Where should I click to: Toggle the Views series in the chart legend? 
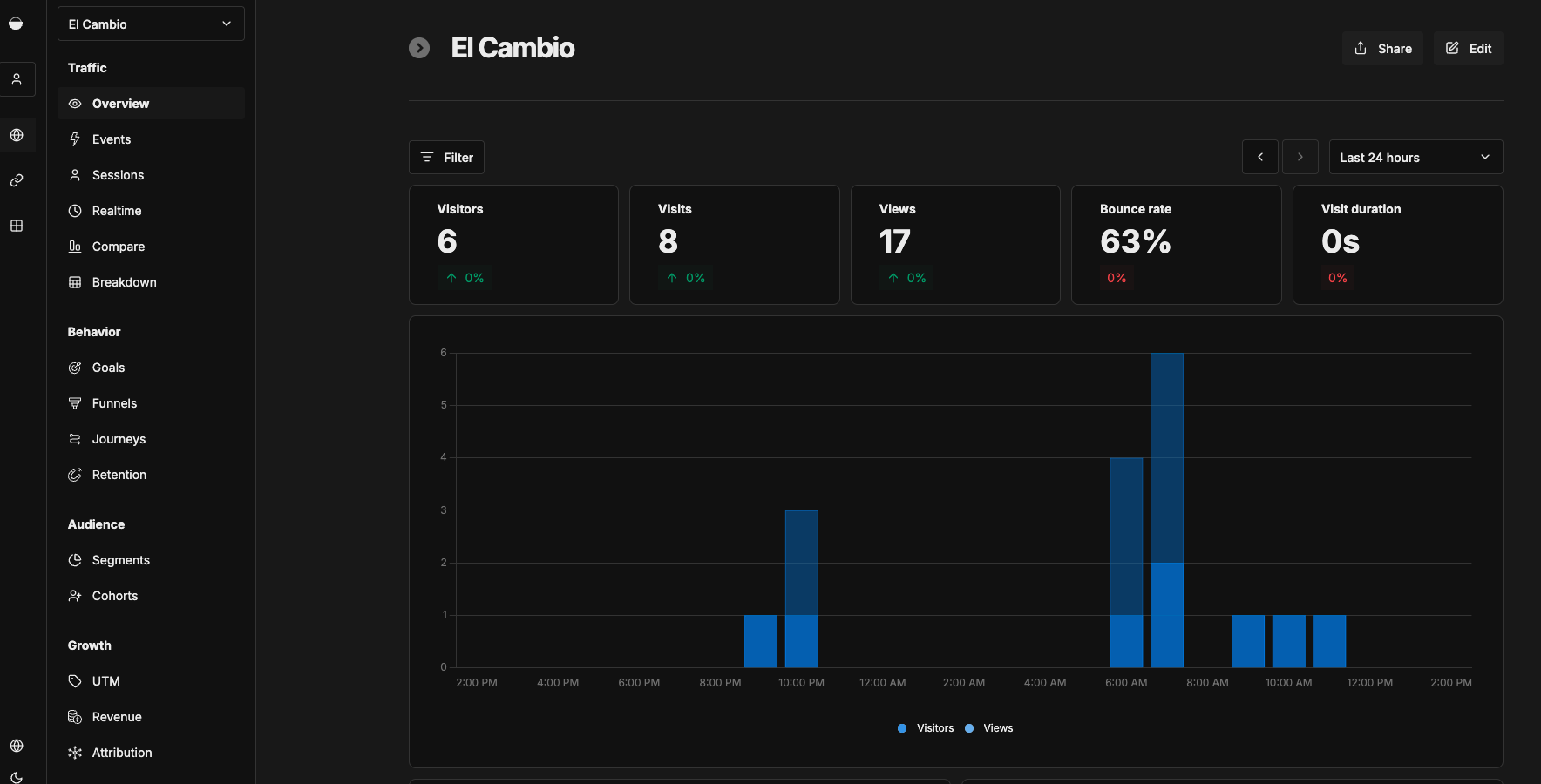(989, 727)
